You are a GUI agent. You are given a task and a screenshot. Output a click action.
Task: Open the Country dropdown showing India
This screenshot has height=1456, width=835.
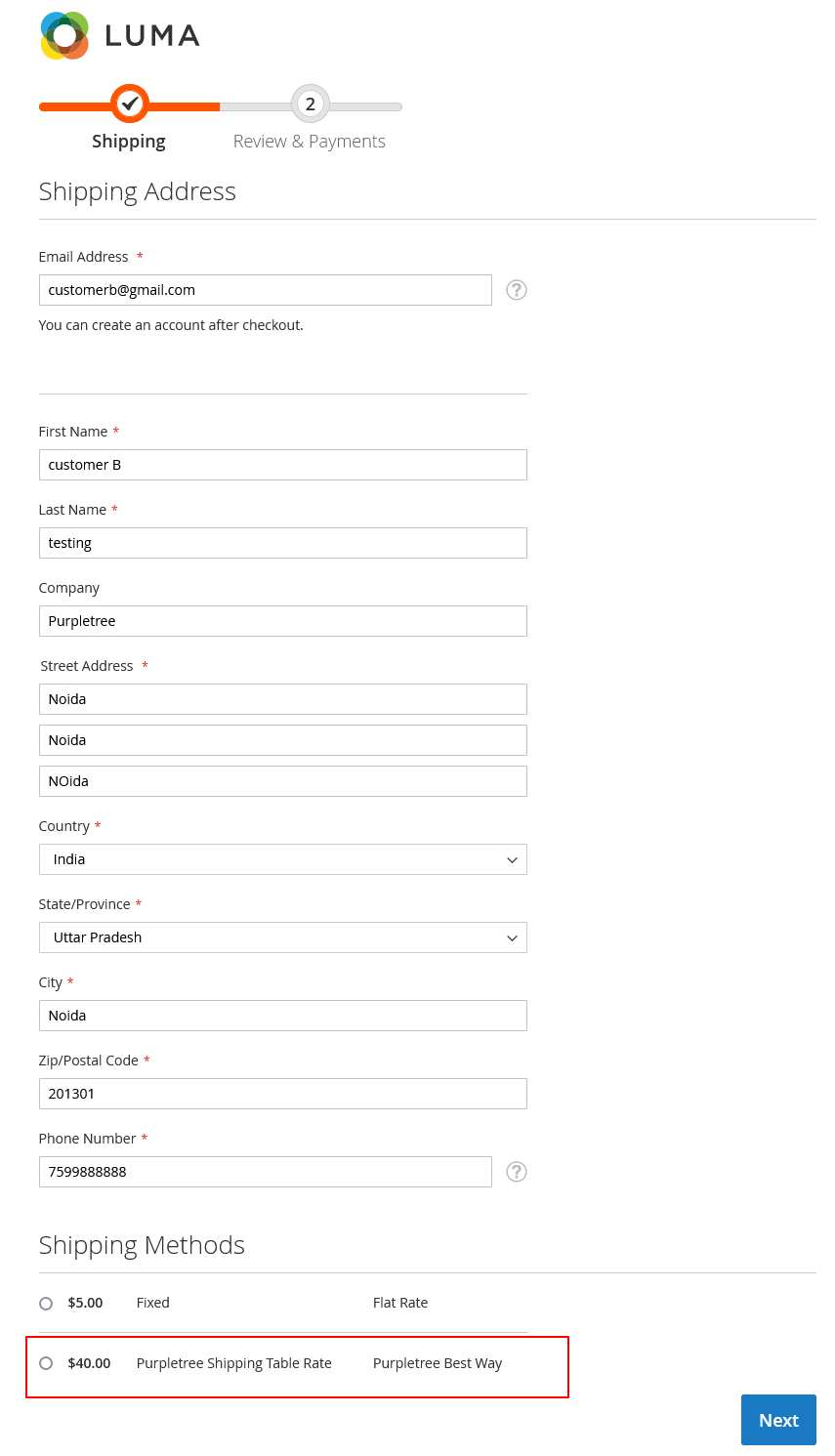coord(283,859)
